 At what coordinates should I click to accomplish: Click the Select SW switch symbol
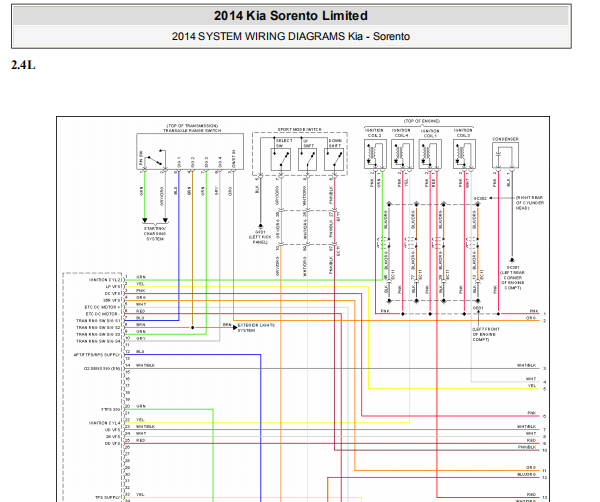[280, 159]
